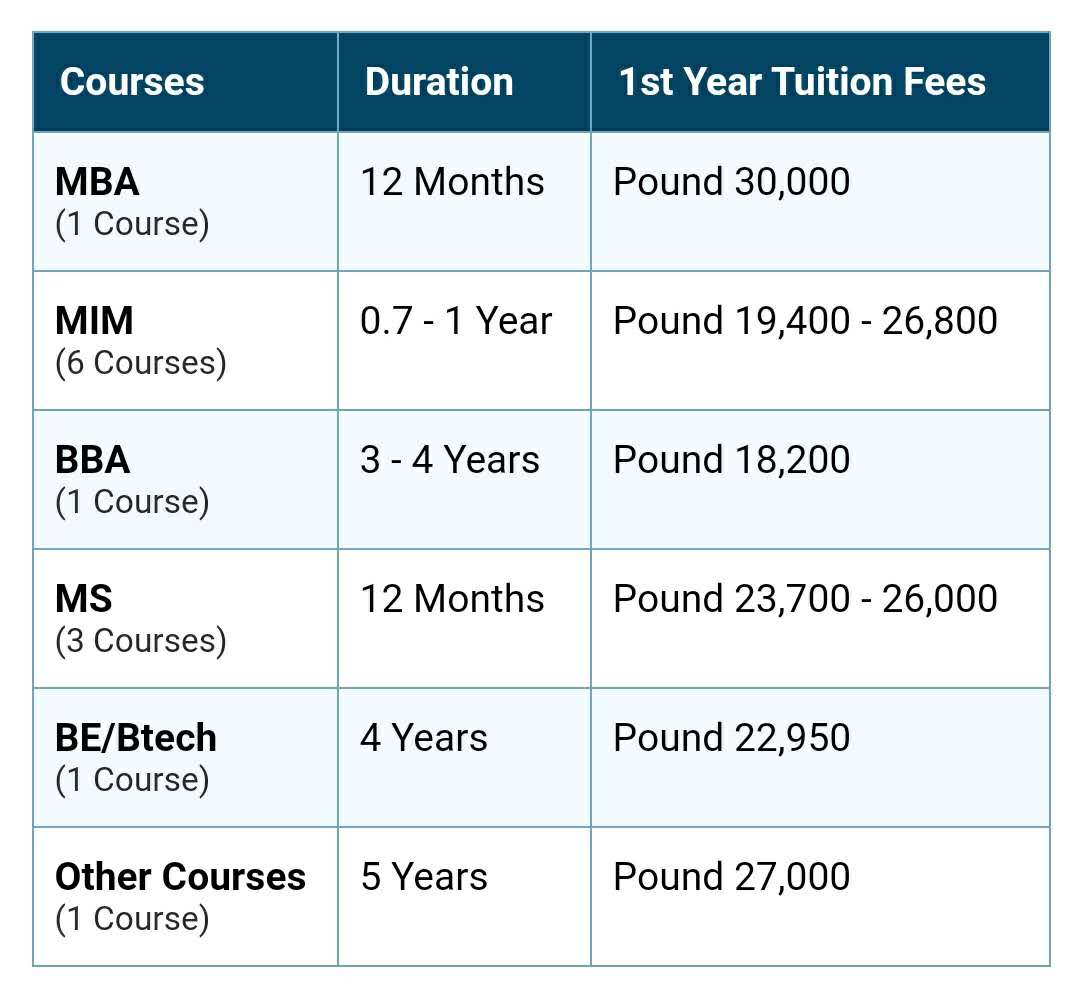1080x997 pixels.
Task: Select the MS course name
Action: (x=84, y=599)
